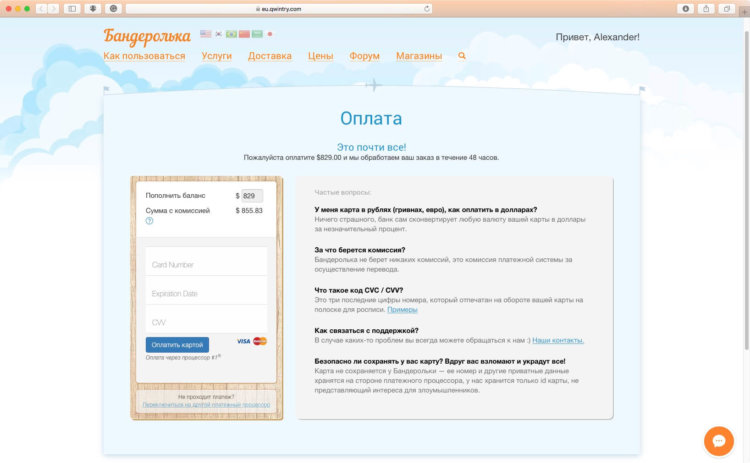Add a new tab with the plus button
750x463 pixels.
click(x=745, y=11)
